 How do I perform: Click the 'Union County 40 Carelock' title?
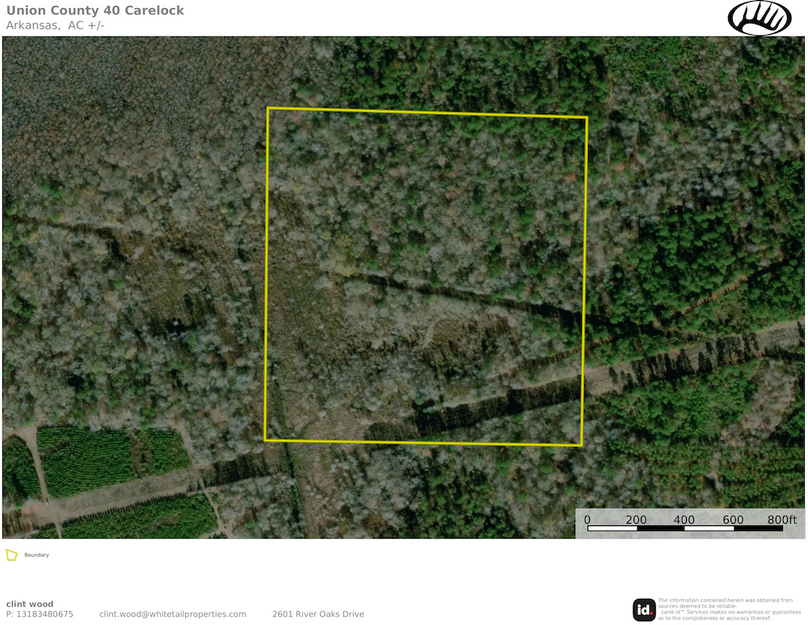95,10
